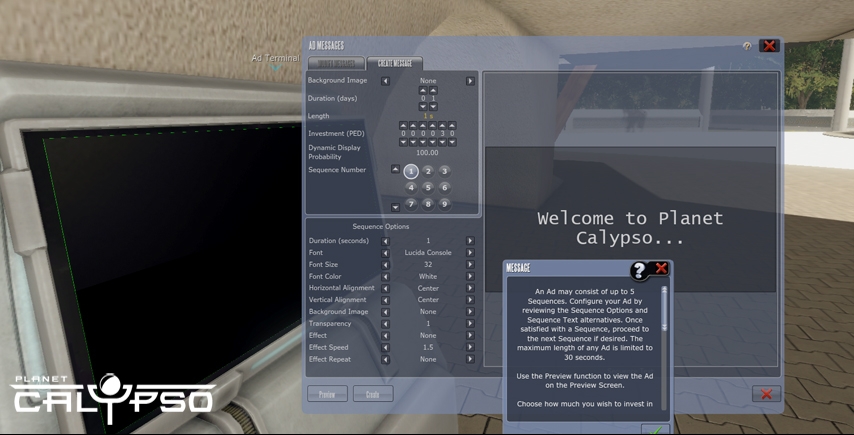
Task: Select sequence number 1
Action: (411, 171)
